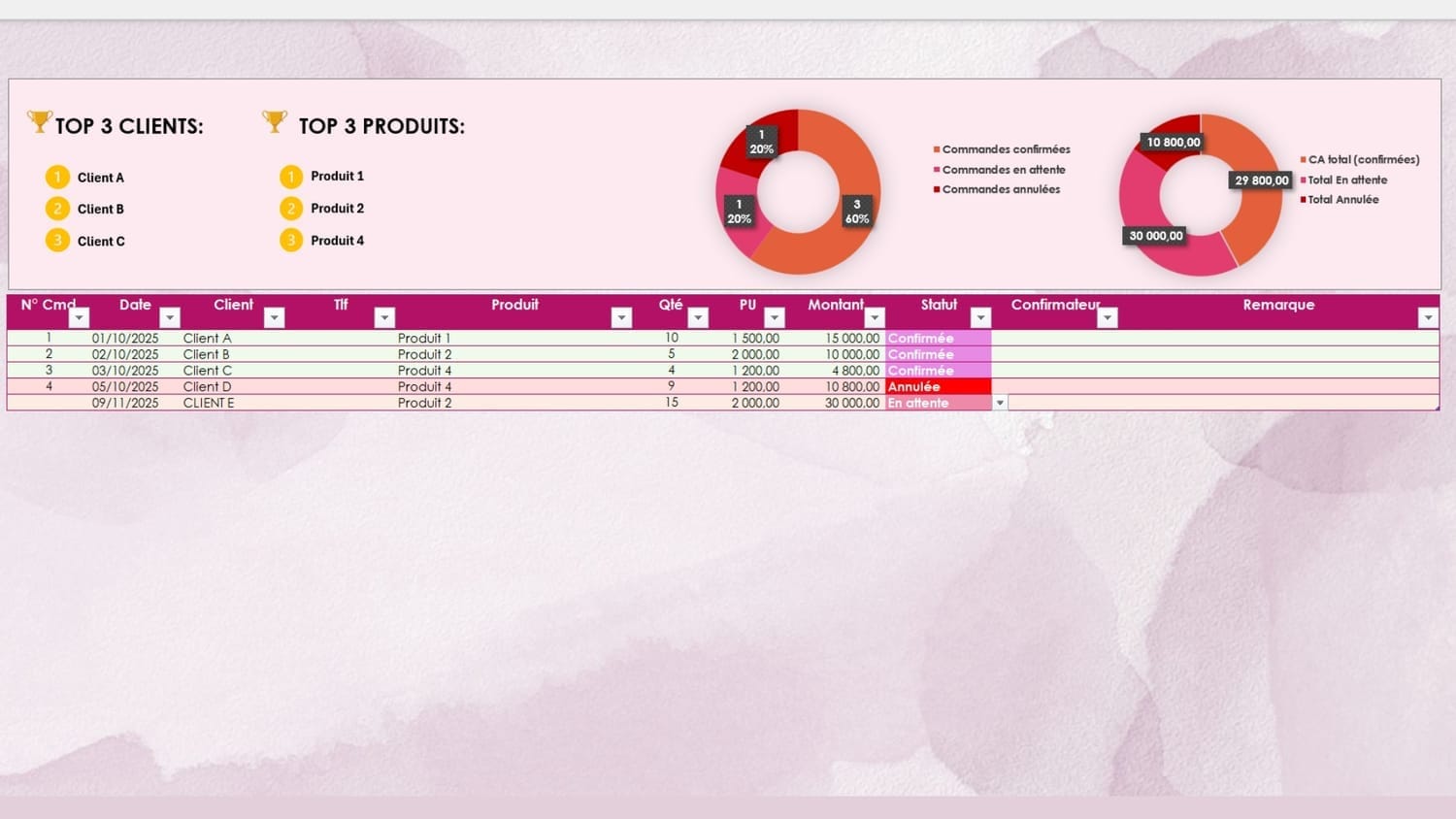Viewport: 1456px width, 819px height.
Task: Select Client B in the top clients list
Action: pos(101,209)
